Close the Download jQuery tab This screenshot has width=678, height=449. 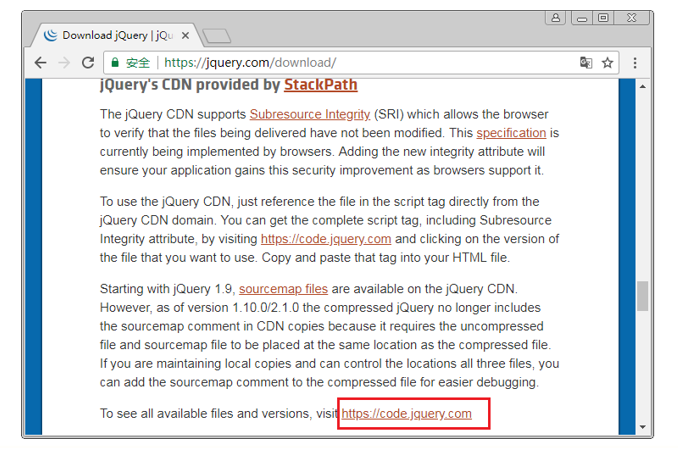pos(185,35)
